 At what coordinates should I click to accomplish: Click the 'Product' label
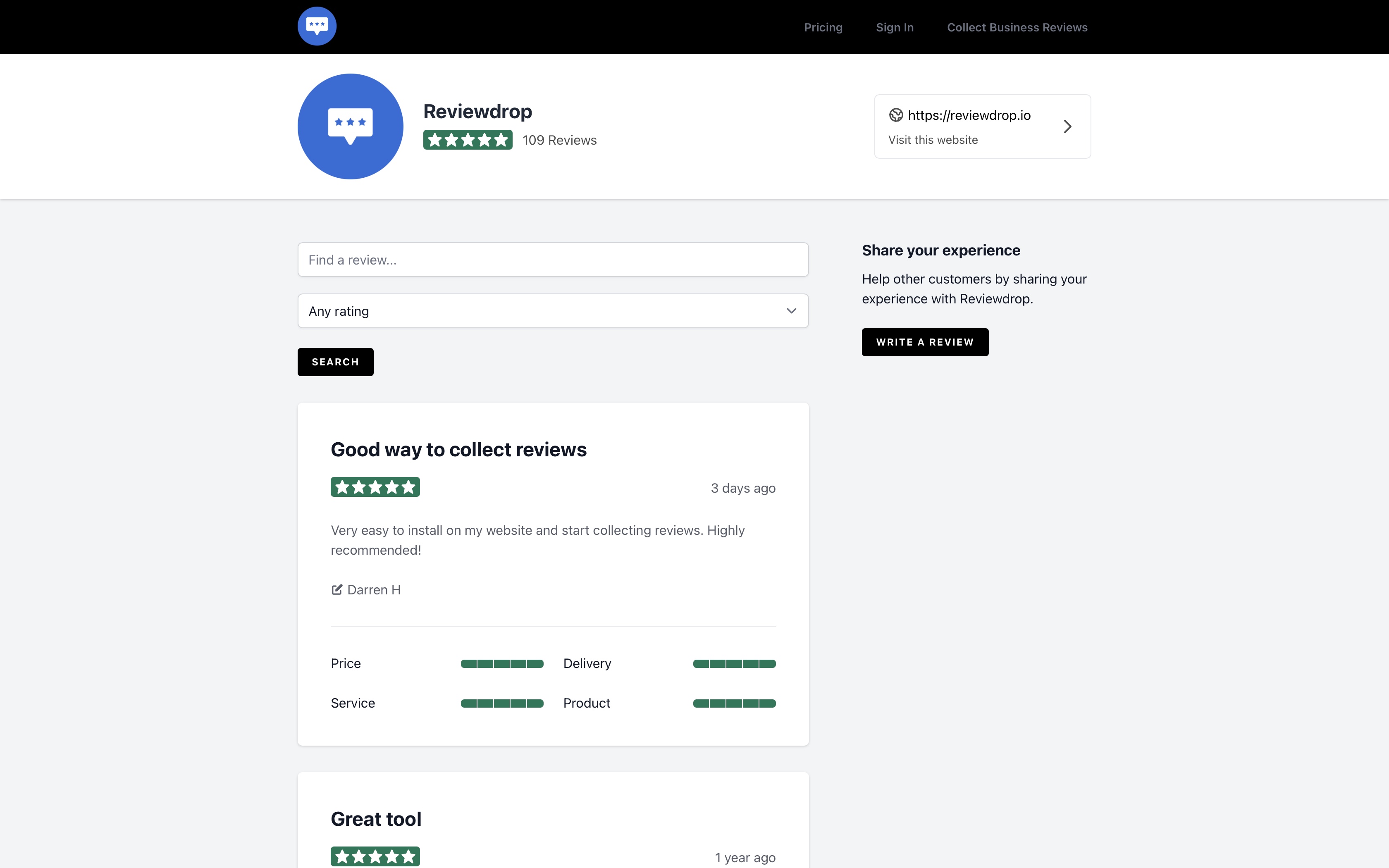(x=587, y=703)
